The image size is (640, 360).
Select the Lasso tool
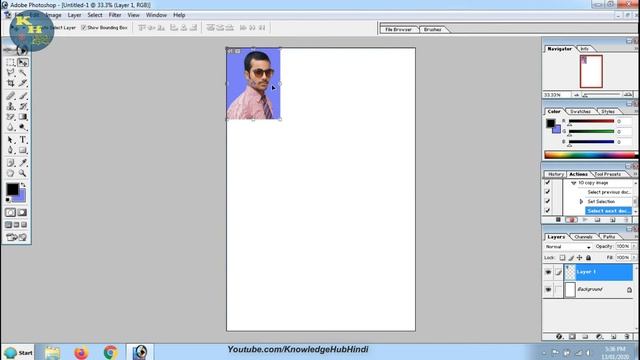(11, 73)
